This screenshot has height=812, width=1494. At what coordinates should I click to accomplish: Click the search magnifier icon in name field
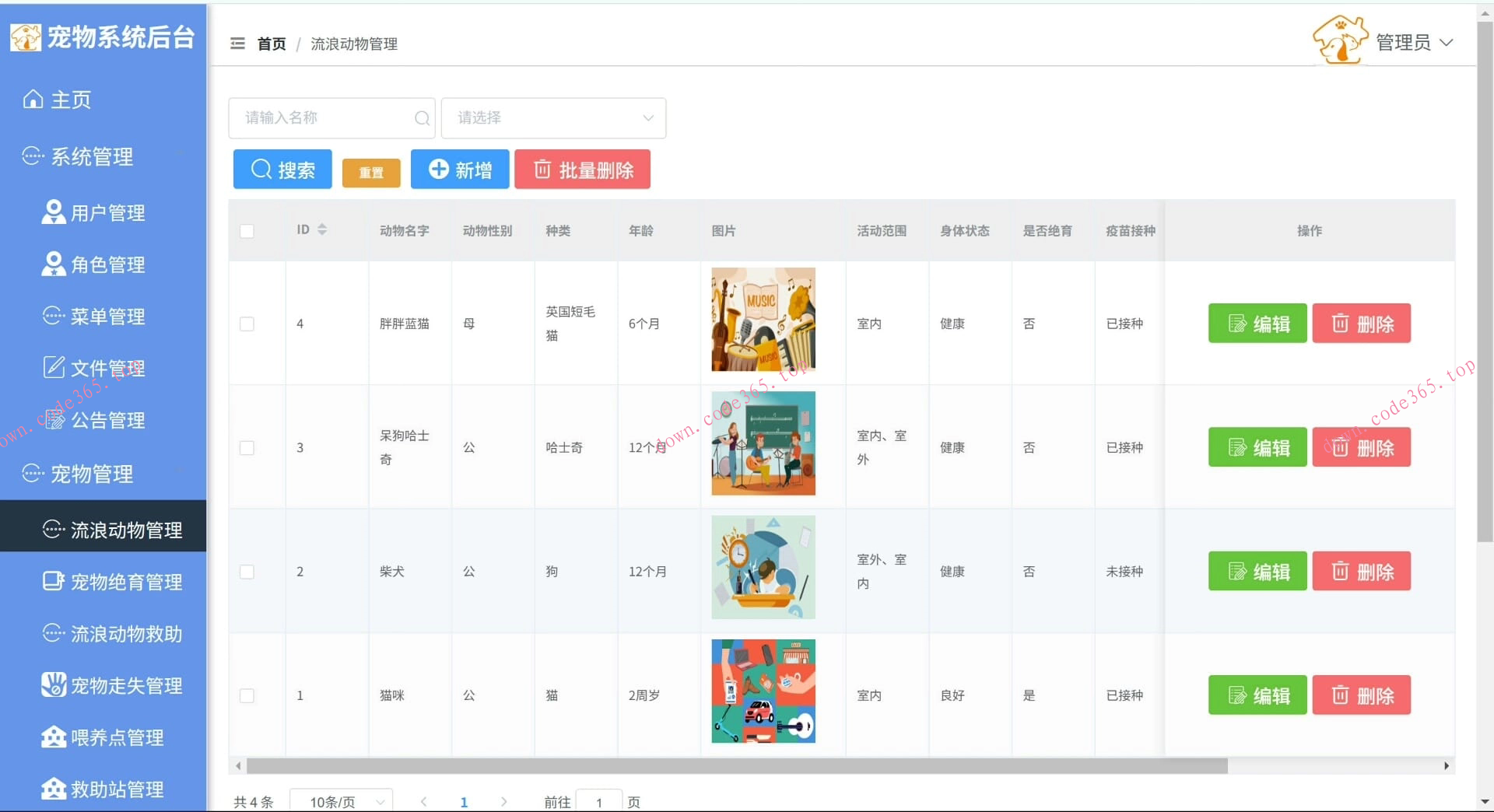click(x=422, y=118)
